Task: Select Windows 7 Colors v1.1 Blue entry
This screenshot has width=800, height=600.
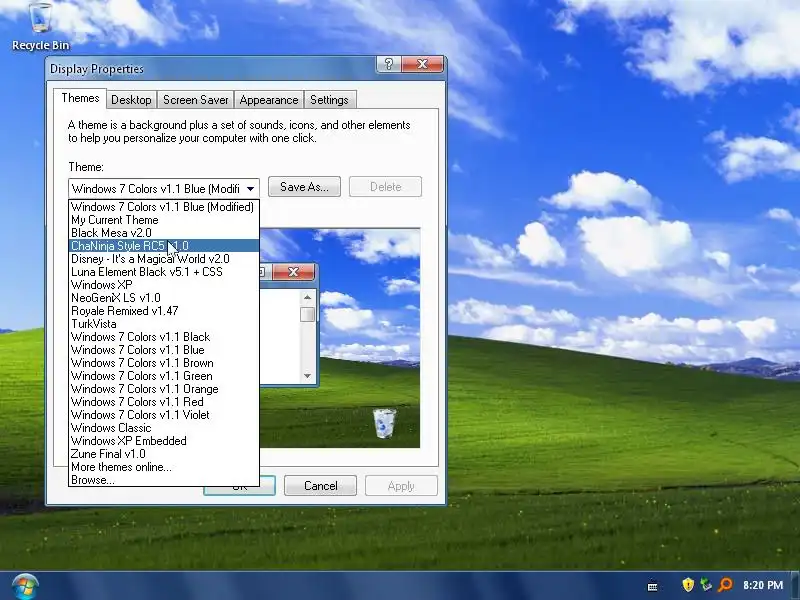Action: click(164, 350)
